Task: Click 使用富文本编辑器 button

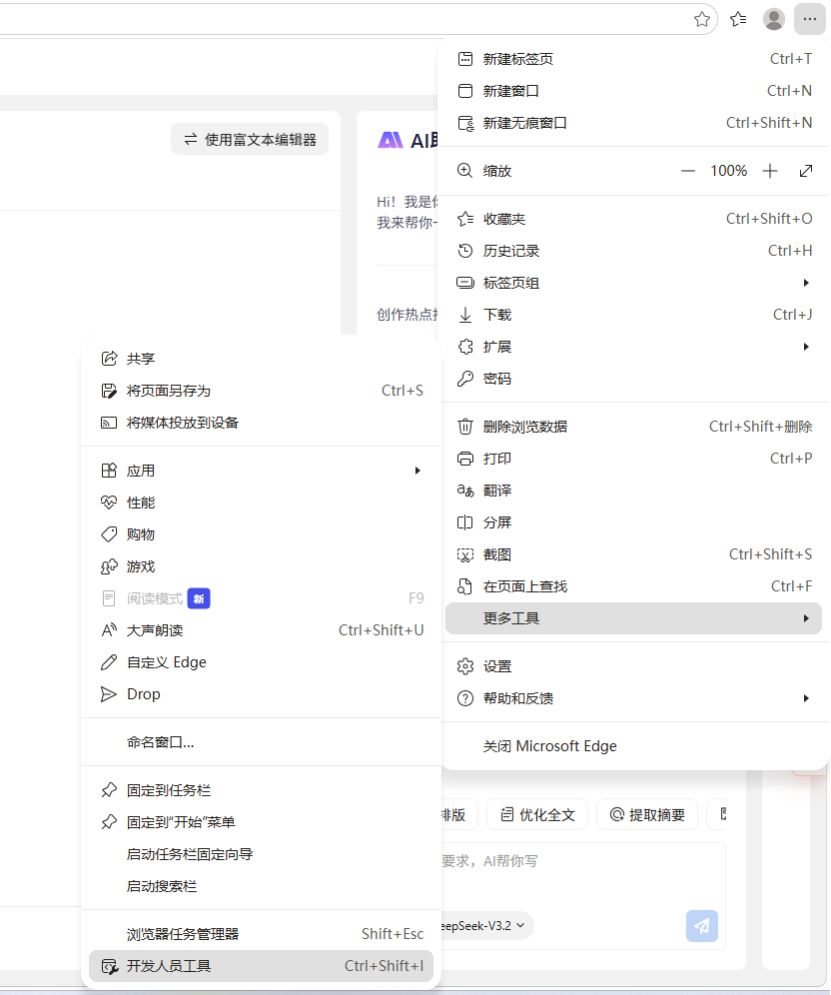Action: coord(250,140)
